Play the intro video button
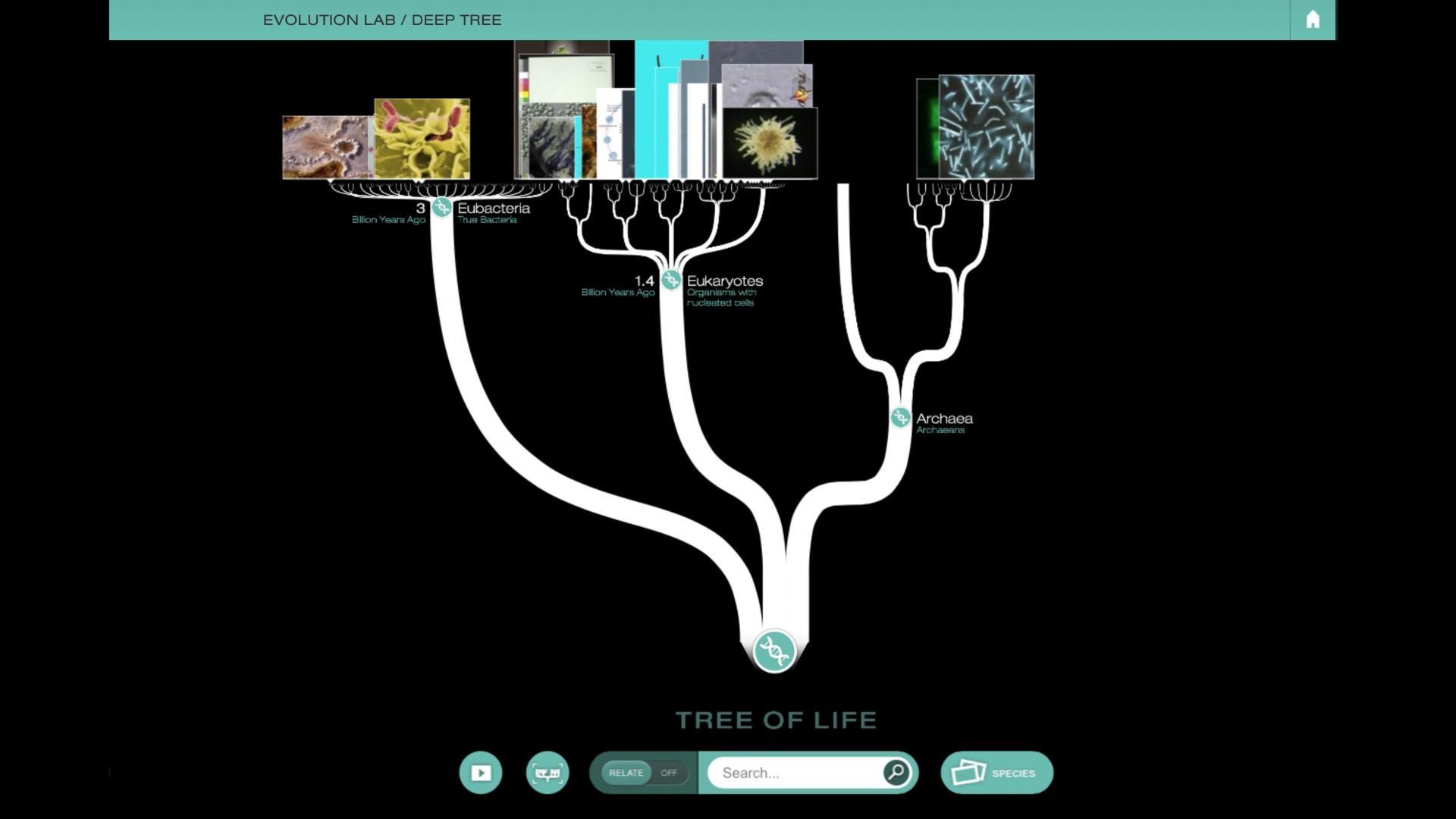The width and height of the screenshot is (1456, 819). click(x=481, y=773)
